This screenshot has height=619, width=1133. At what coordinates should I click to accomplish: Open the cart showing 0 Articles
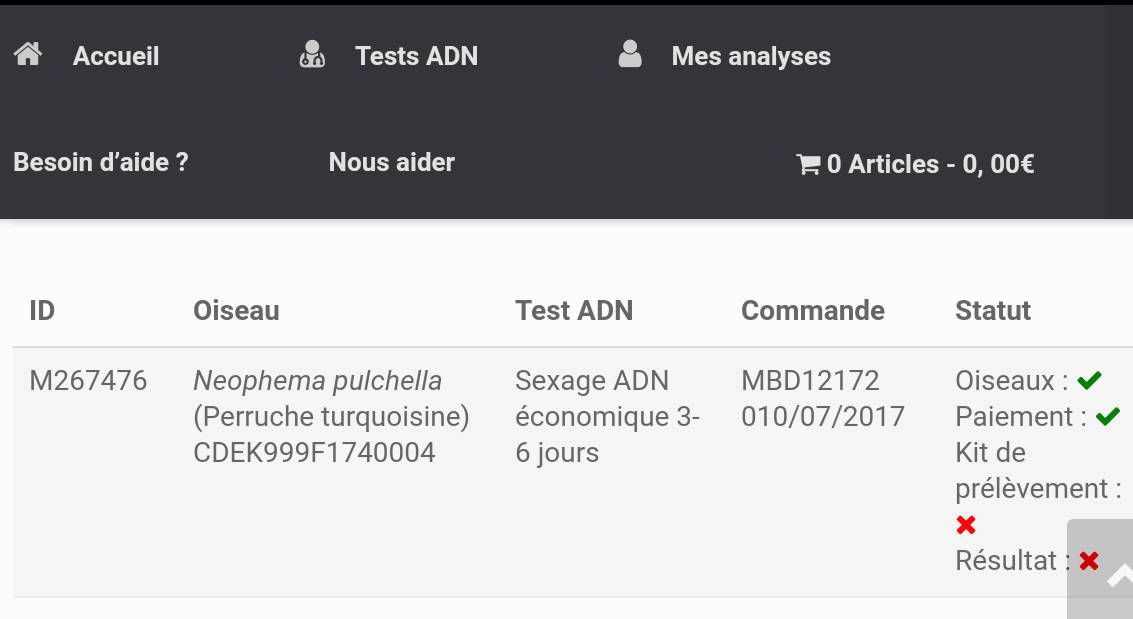point(929,163)
